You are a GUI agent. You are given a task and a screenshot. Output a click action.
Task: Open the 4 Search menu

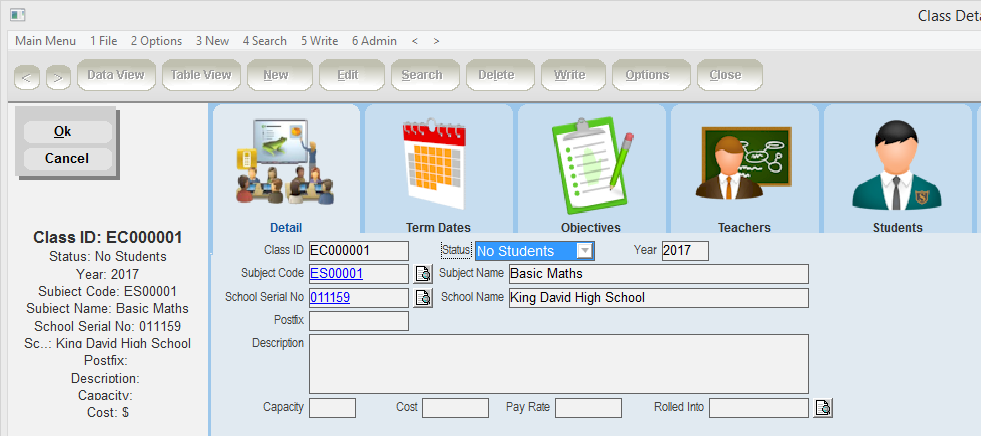(x=265, y=41)
